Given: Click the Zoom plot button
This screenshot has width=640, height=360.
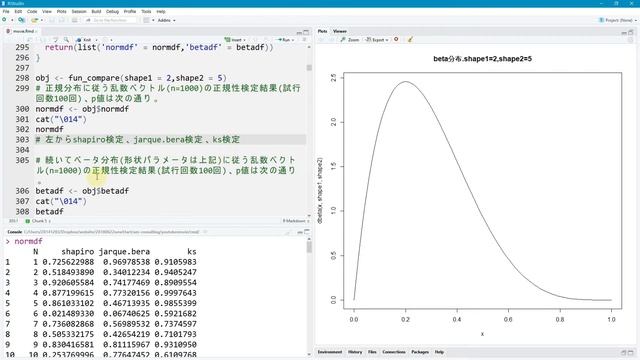Looking at the screenshot, I should 350,40.
